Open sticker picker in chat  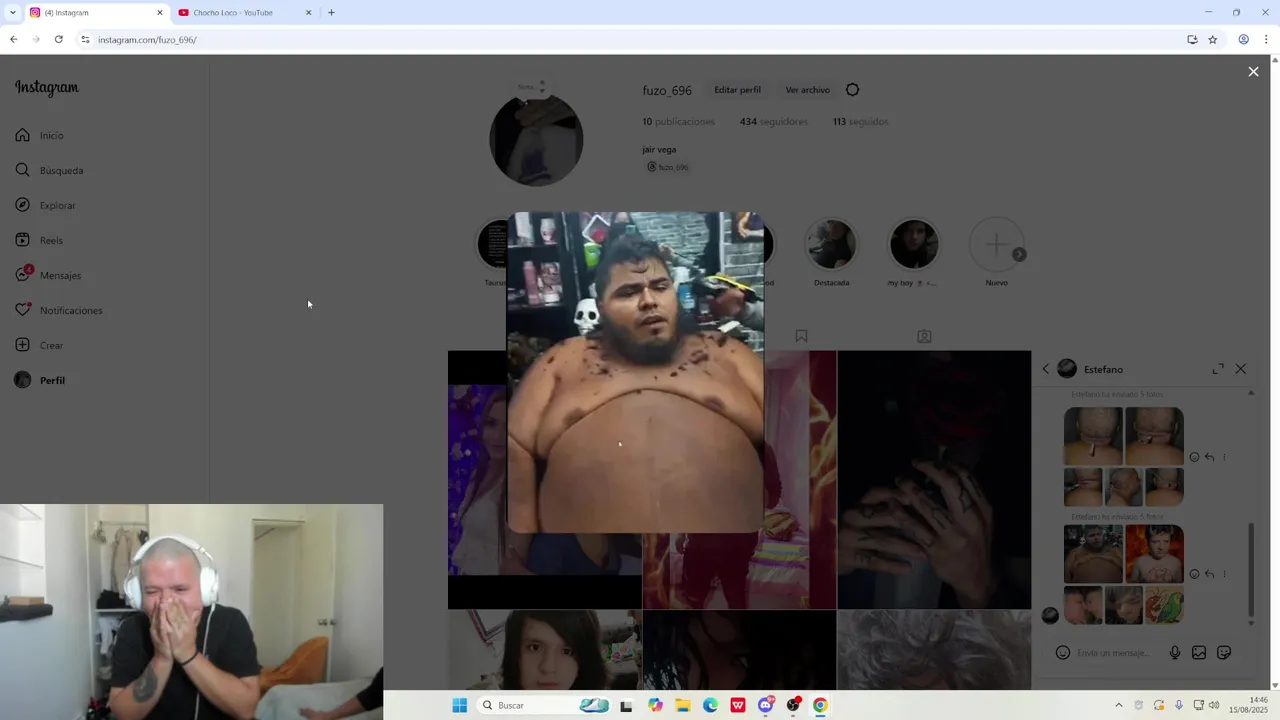pos(1224,653)
